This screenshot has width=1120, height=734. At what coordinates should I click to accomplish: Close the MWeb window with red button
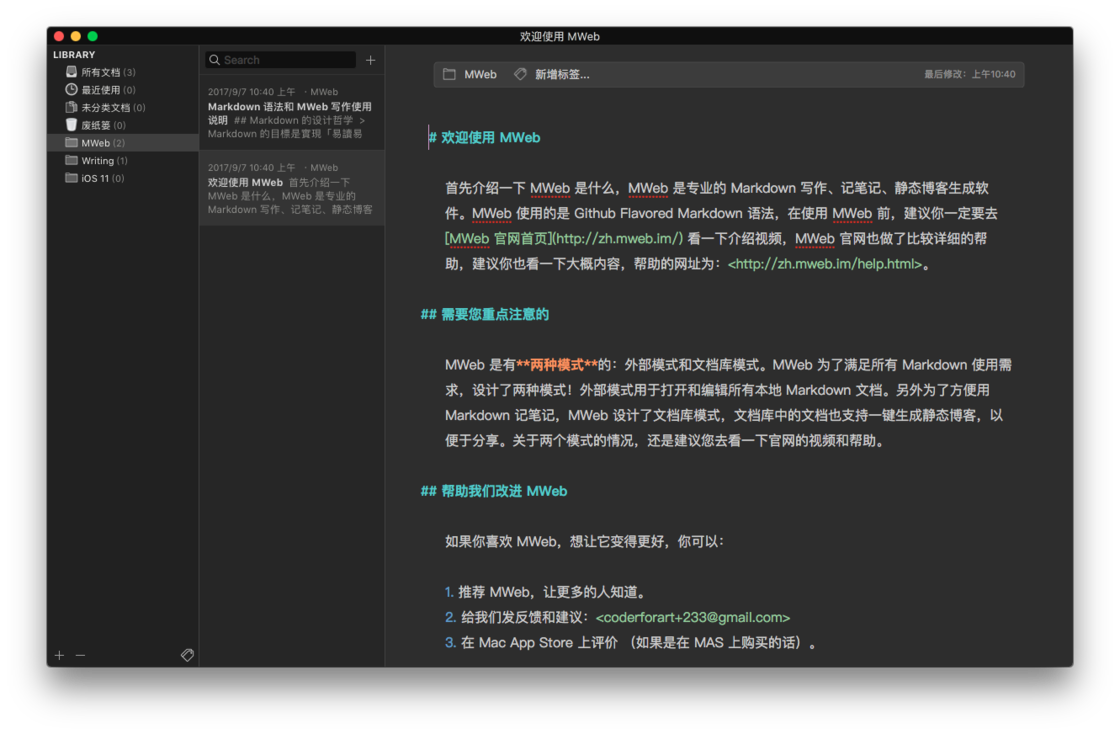pyautogui.click(x=59, y=36)
